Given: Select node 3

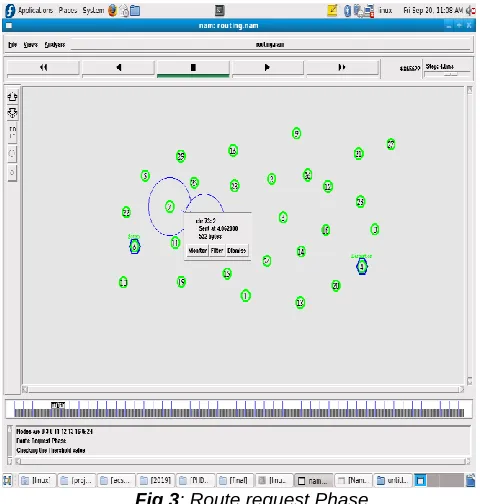Looking at the screenshot, I should click(375, 229).
